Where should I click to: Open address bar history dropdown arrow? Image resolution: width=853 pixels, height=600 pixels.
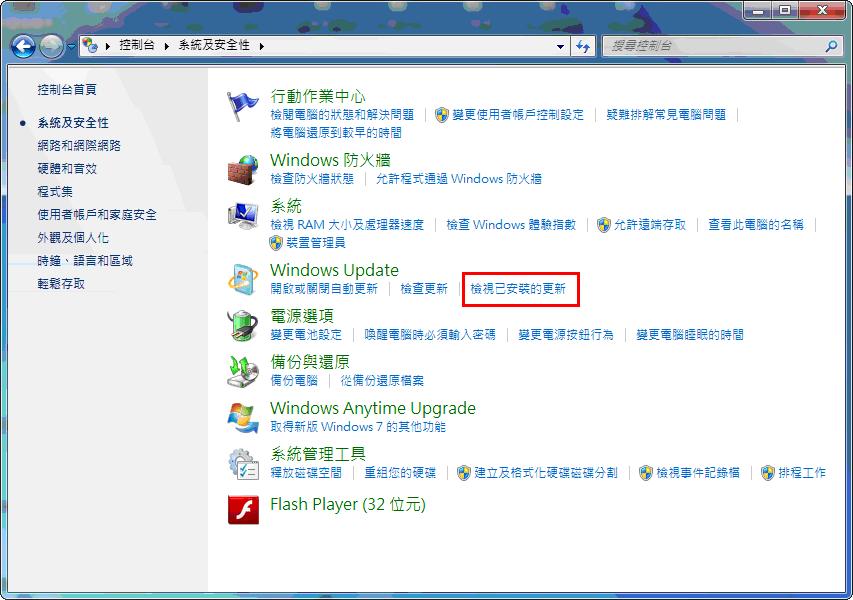pyautogui.click(x=560, y=47)
